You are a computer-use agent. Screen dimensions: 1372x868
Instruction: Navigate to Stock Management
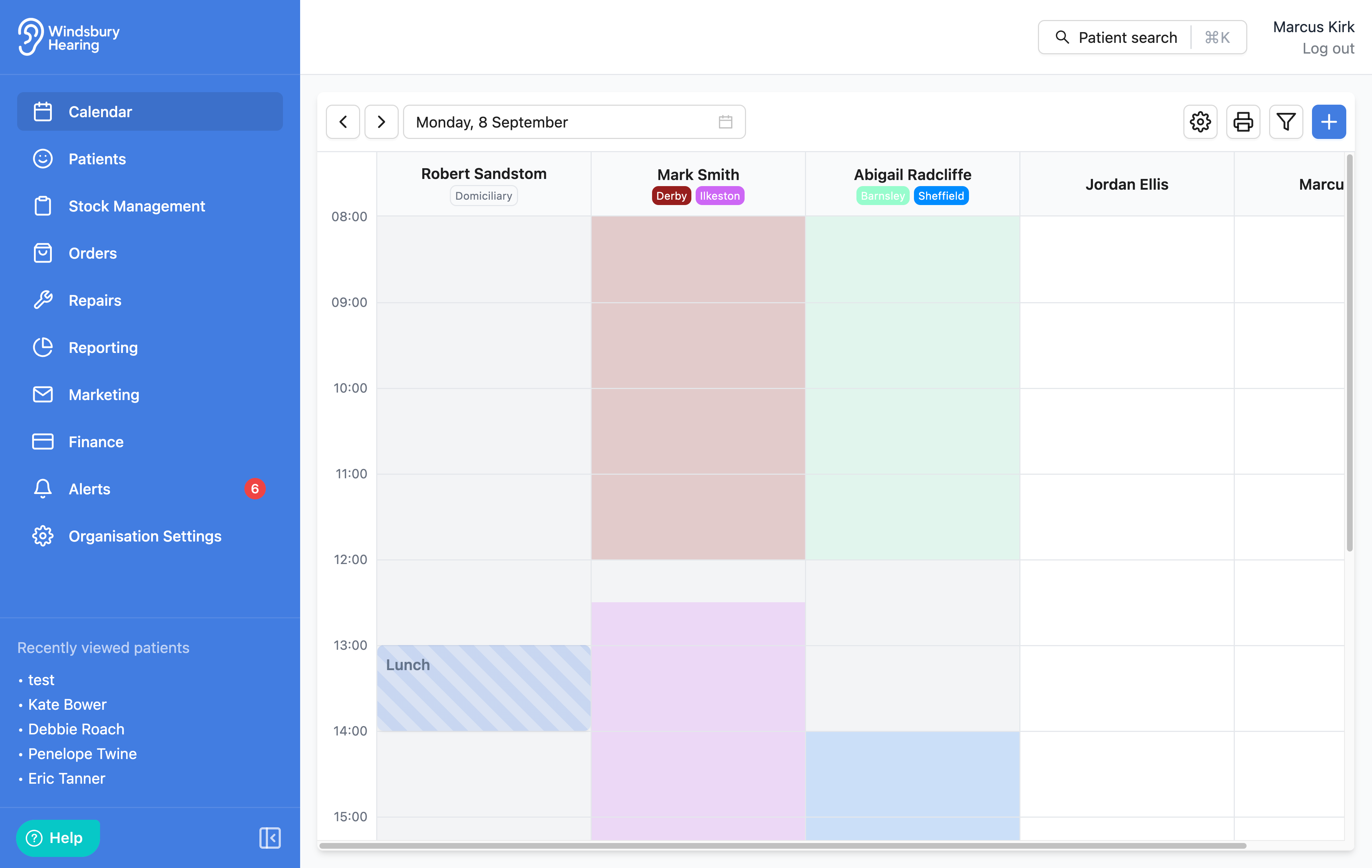(136, 206)
